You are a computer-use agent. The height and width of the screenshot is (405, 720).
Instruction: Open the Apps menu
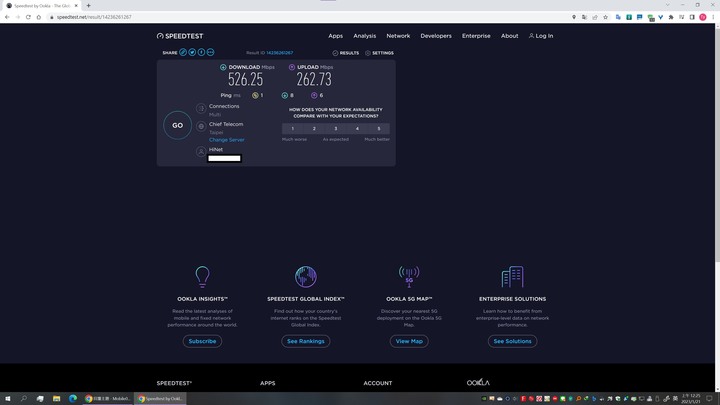336,36
